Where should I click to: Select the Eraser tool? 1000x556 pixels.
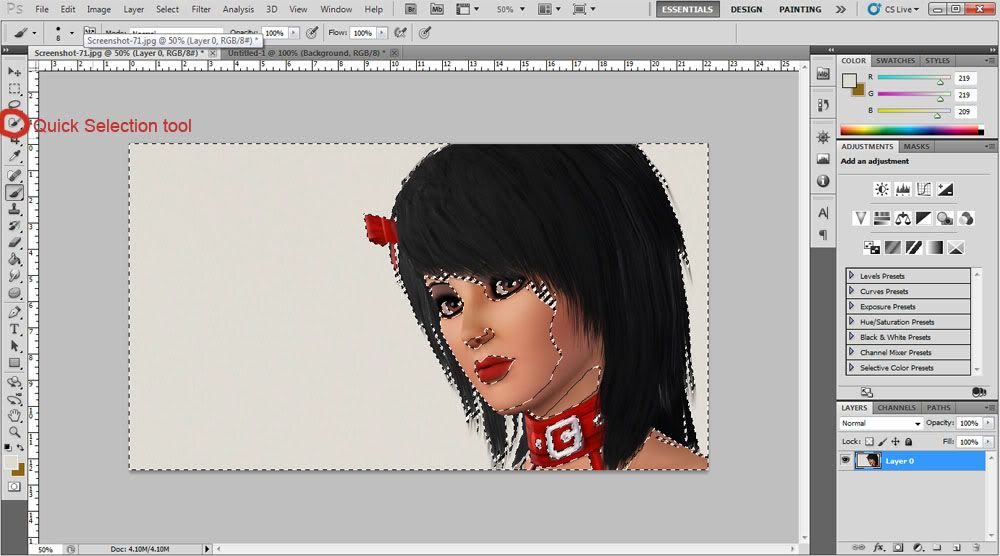pos(14,242)
